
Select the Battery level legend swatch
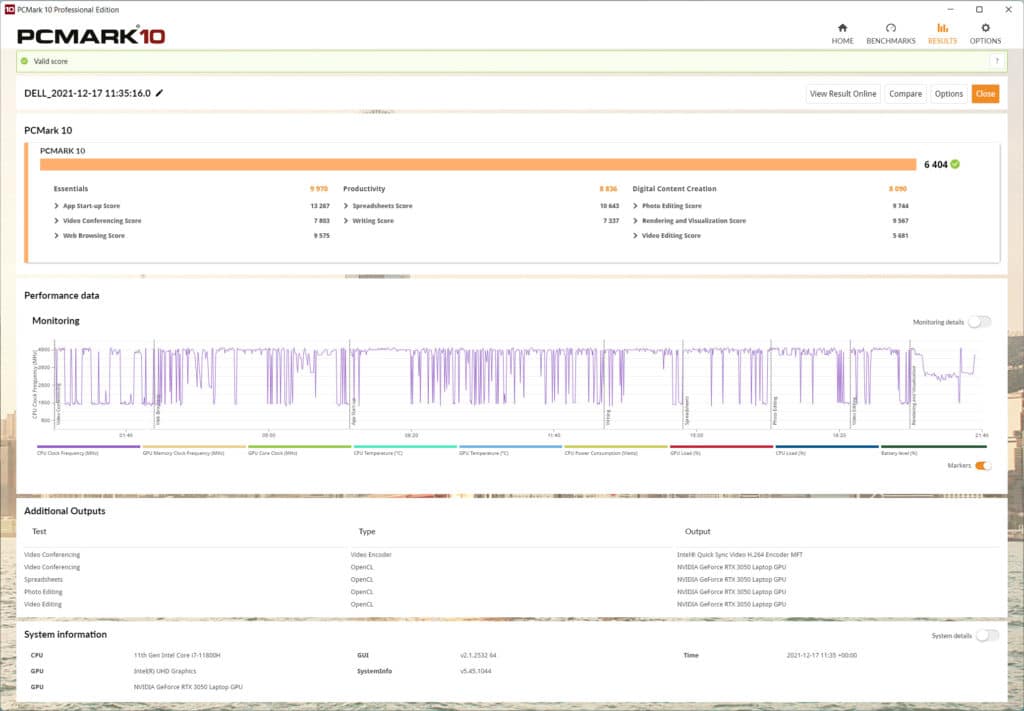click(x=934, y=447)
